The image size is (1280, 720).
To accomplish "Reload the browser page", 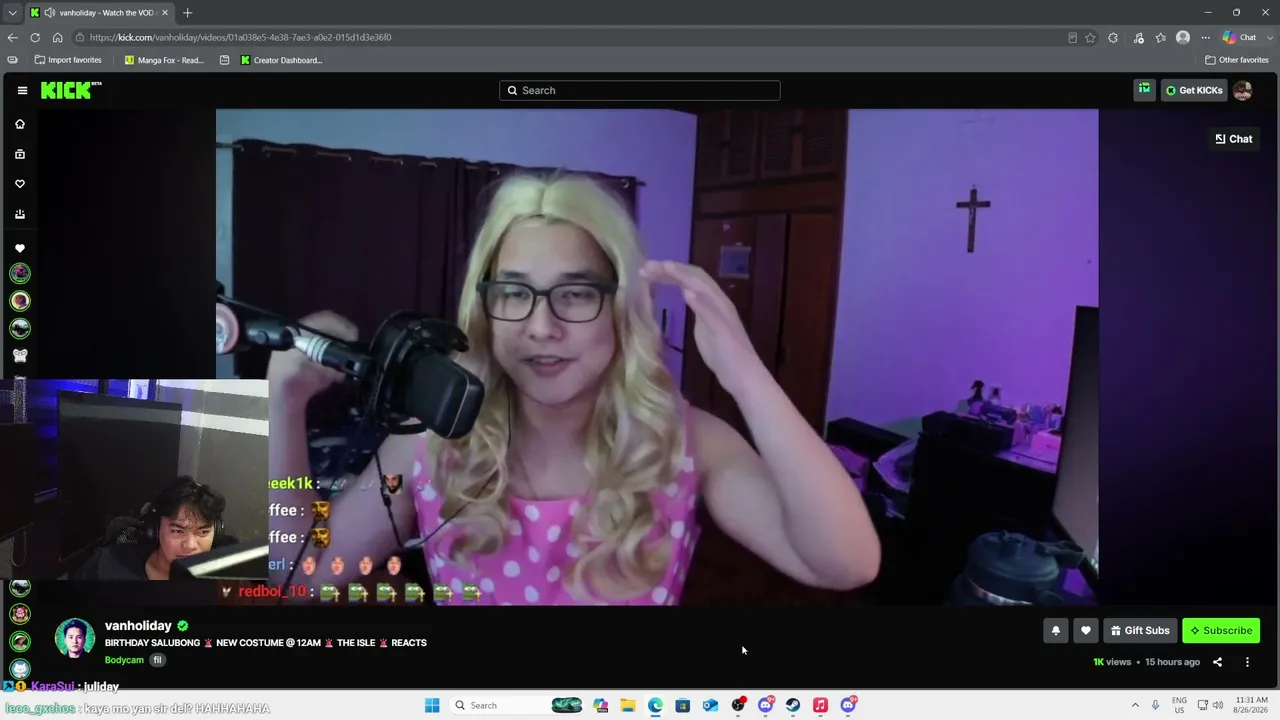I will tap(35, 37).
